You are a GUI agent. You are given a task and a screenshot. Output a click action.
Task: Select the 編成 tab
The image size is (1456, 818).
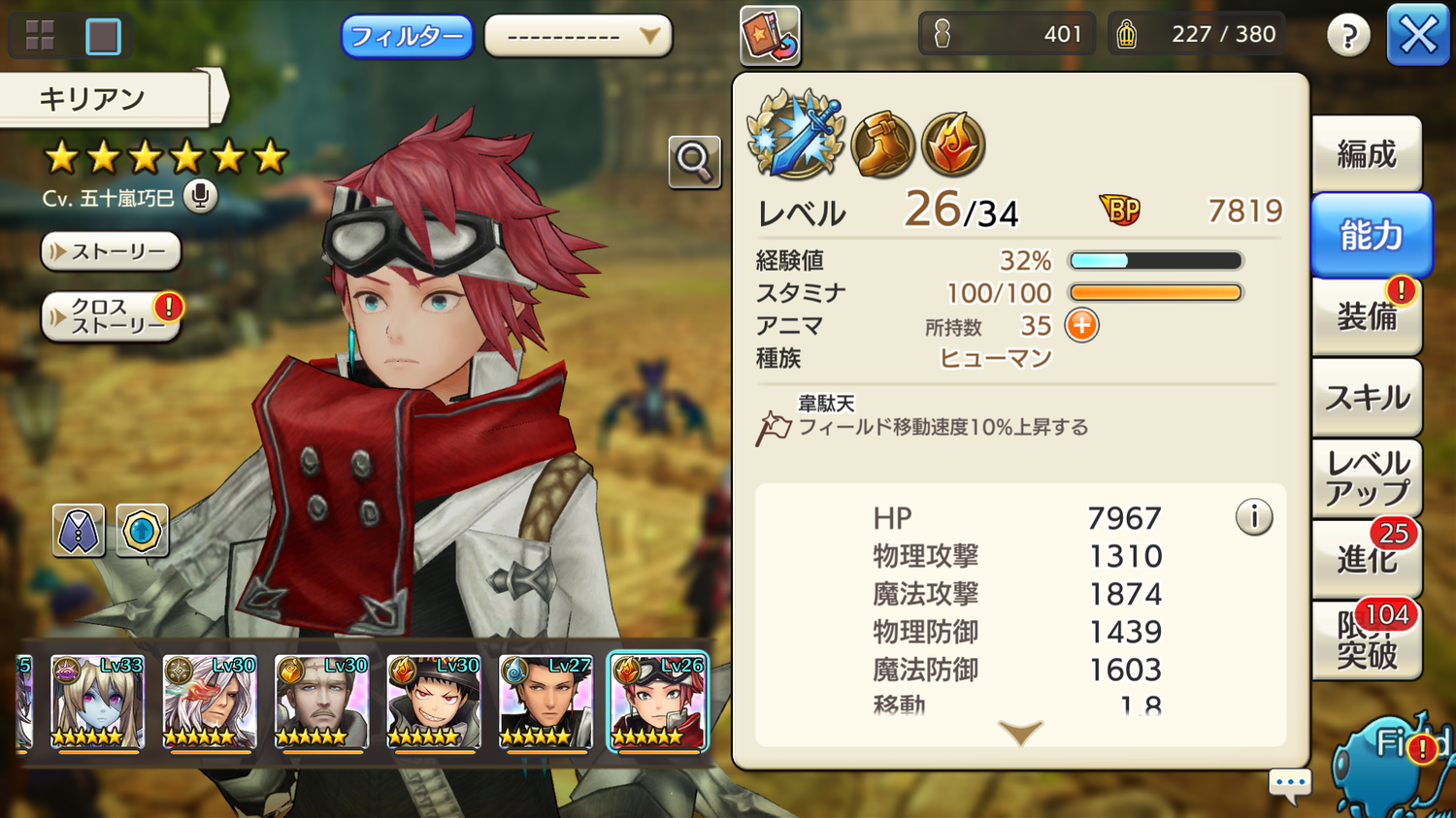point(1367,153)
